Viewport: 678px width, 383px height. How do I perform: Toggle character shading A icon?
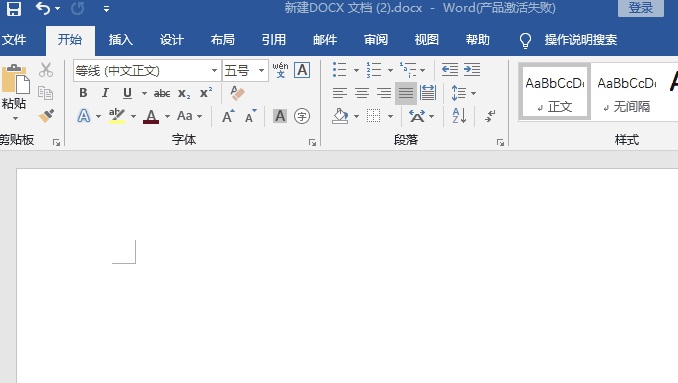(280, 116)
